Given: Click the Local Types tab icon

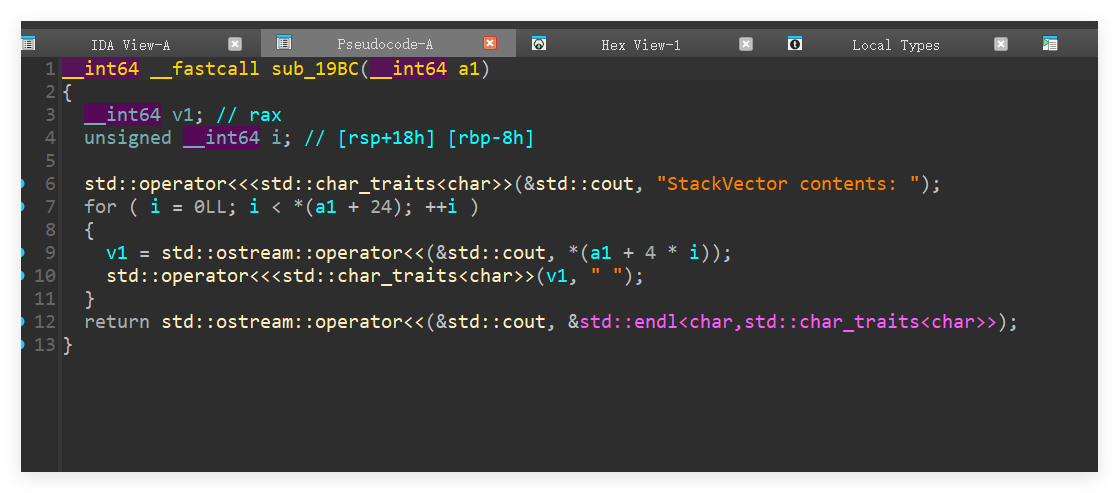Looking at the screenshot, I should pos(795,44).
